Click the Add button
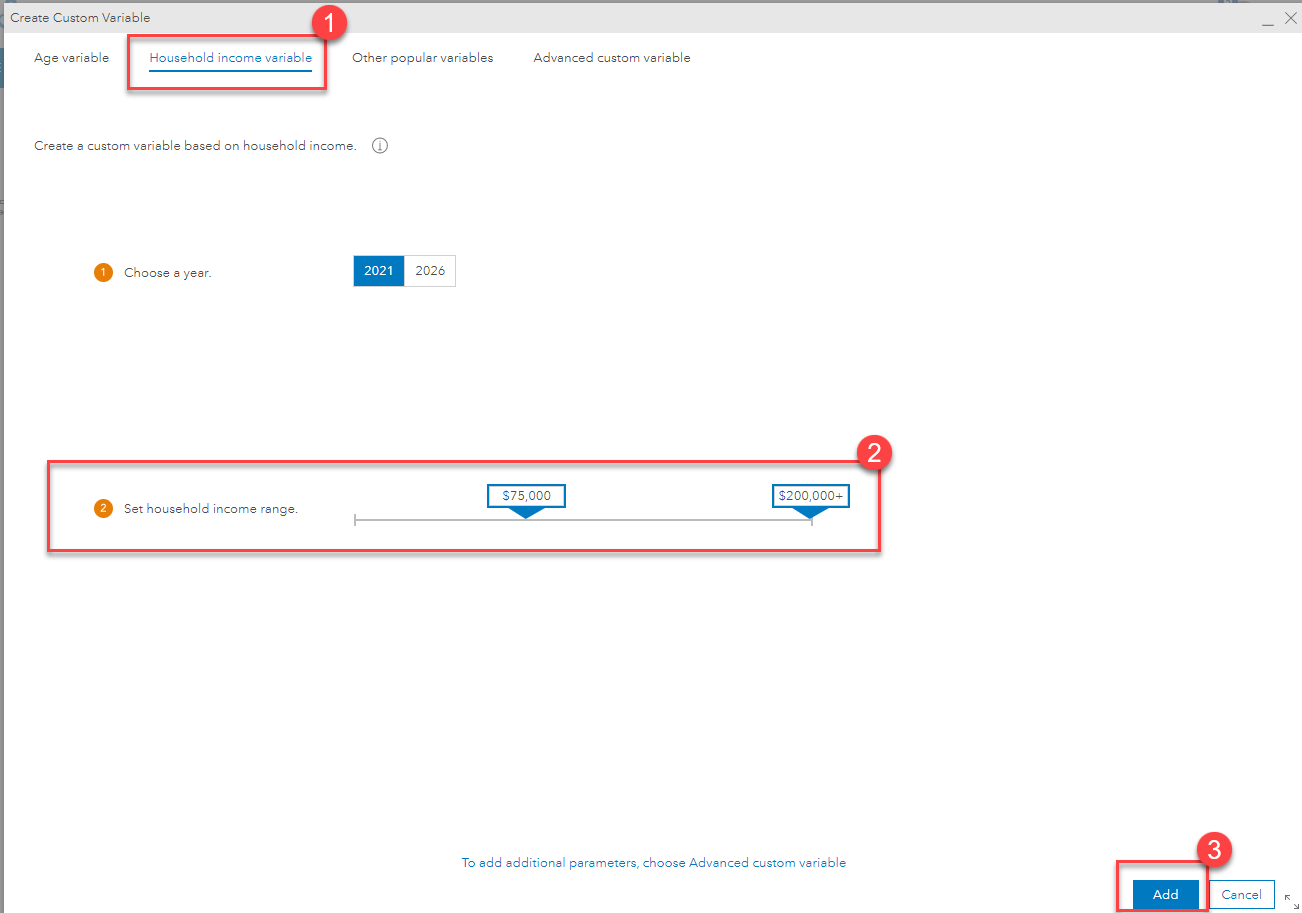Screen dimensions: 1302x913 click(1165, 895)
